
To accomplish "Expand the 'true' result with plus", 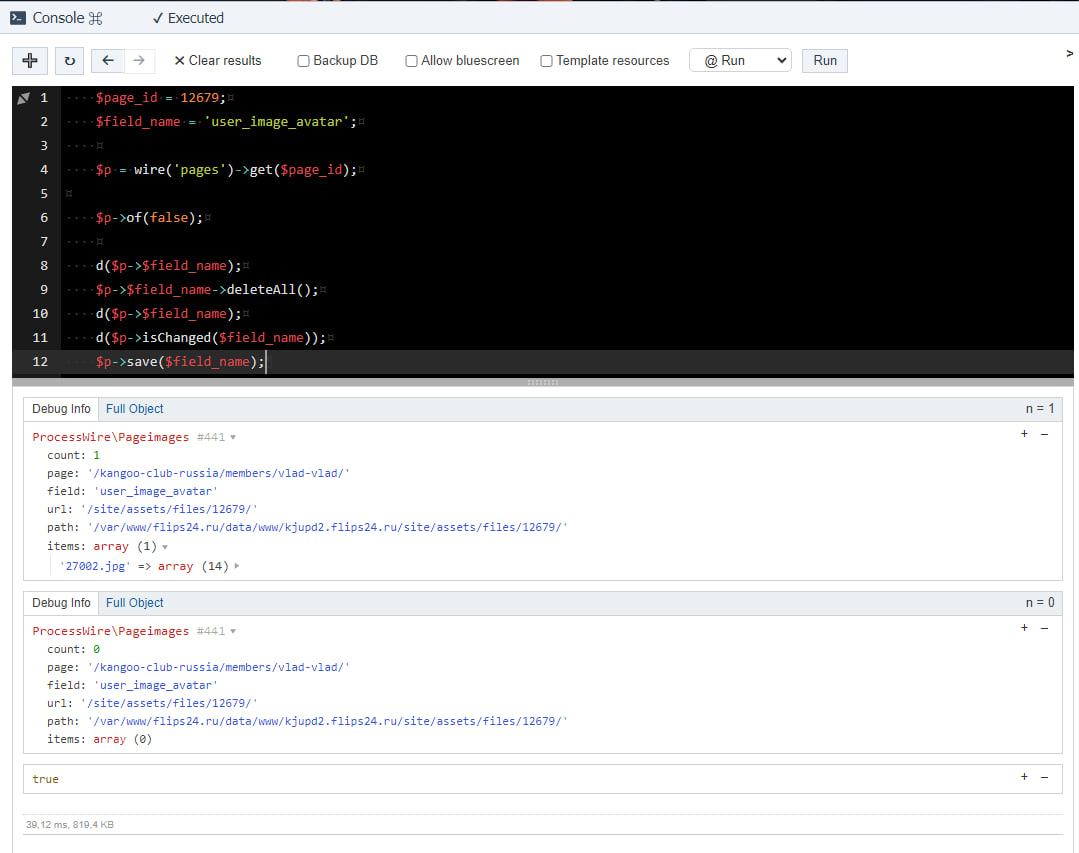I will pos(1024,776).
